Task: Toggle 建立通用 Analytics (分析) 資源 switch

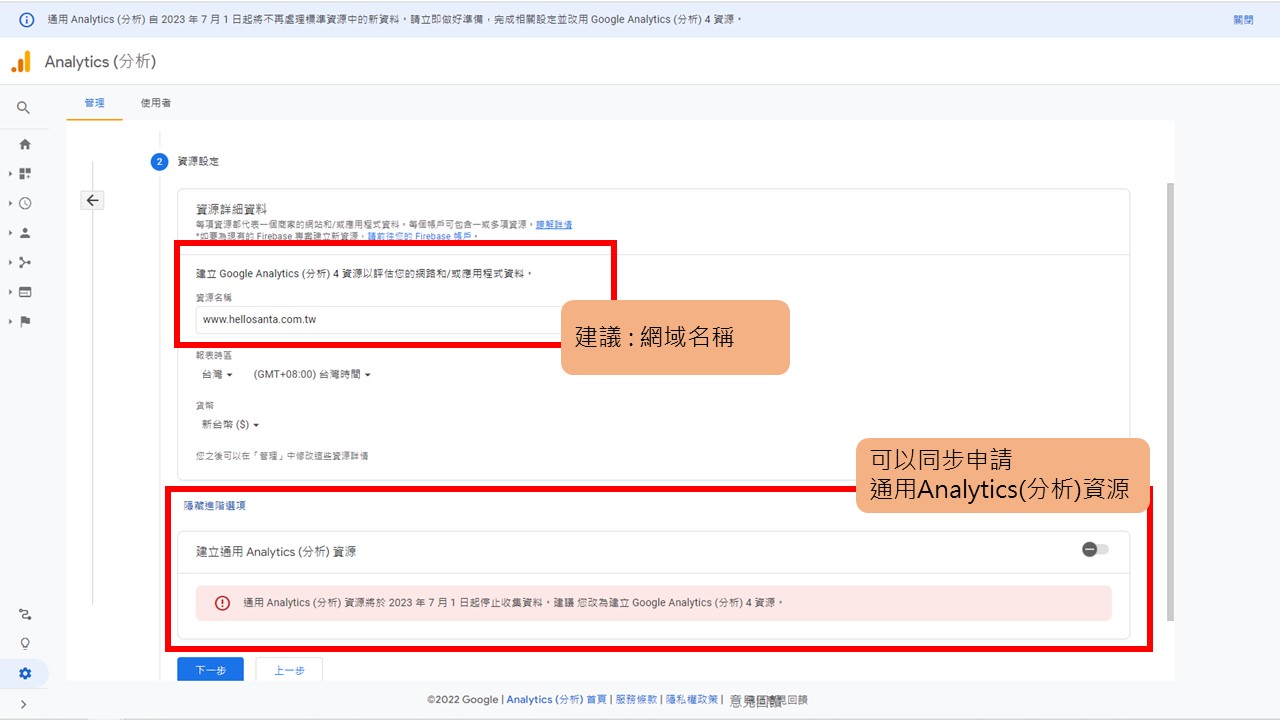Action: click(x=1096, y=550)
